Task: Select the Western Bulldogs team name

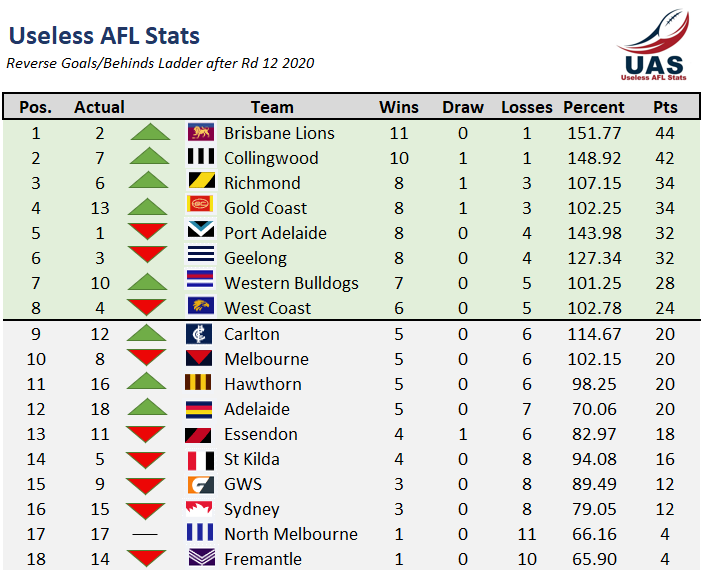Action: [x=291, y=283]
